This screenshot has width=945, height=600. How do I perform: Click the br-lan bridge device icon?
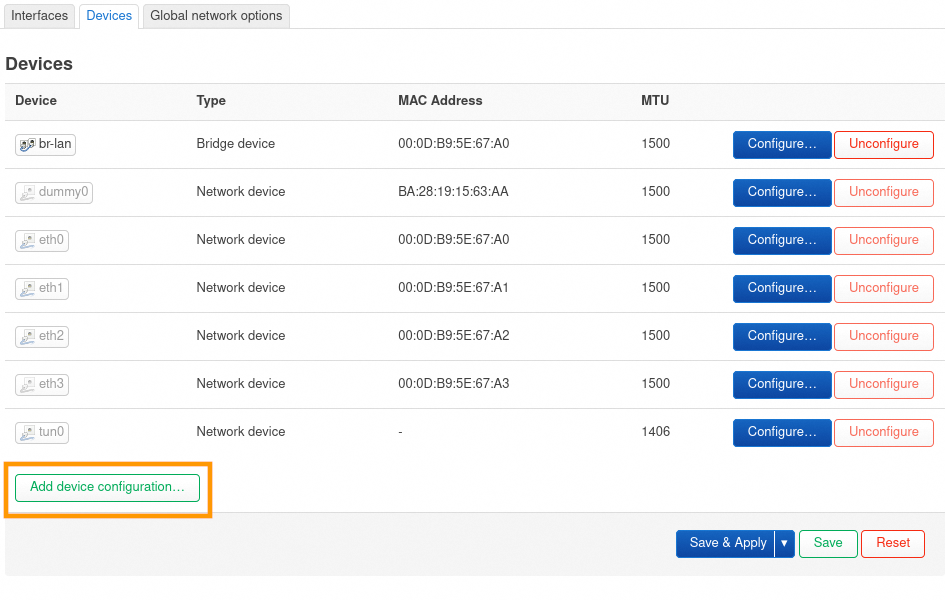pos(27,144)
